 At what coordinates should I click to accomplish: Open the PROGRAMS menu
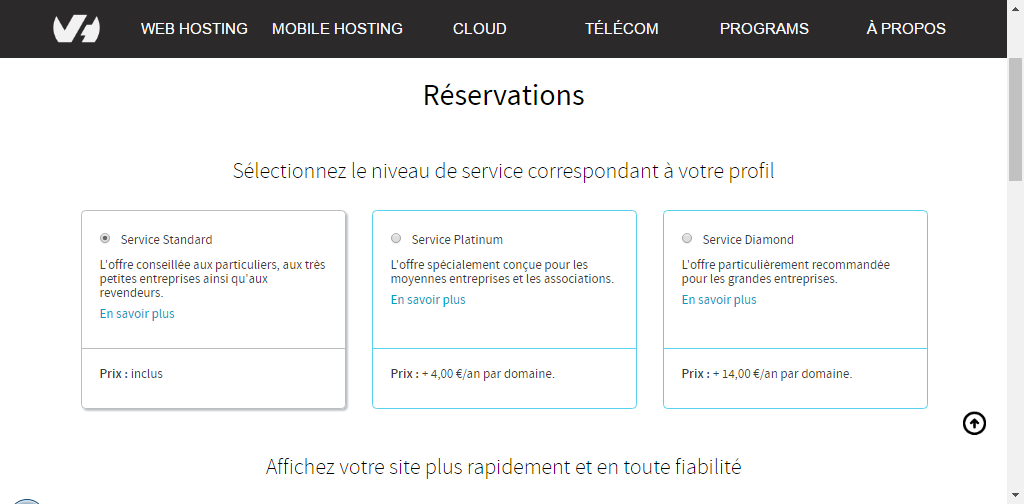coord(764,29)
